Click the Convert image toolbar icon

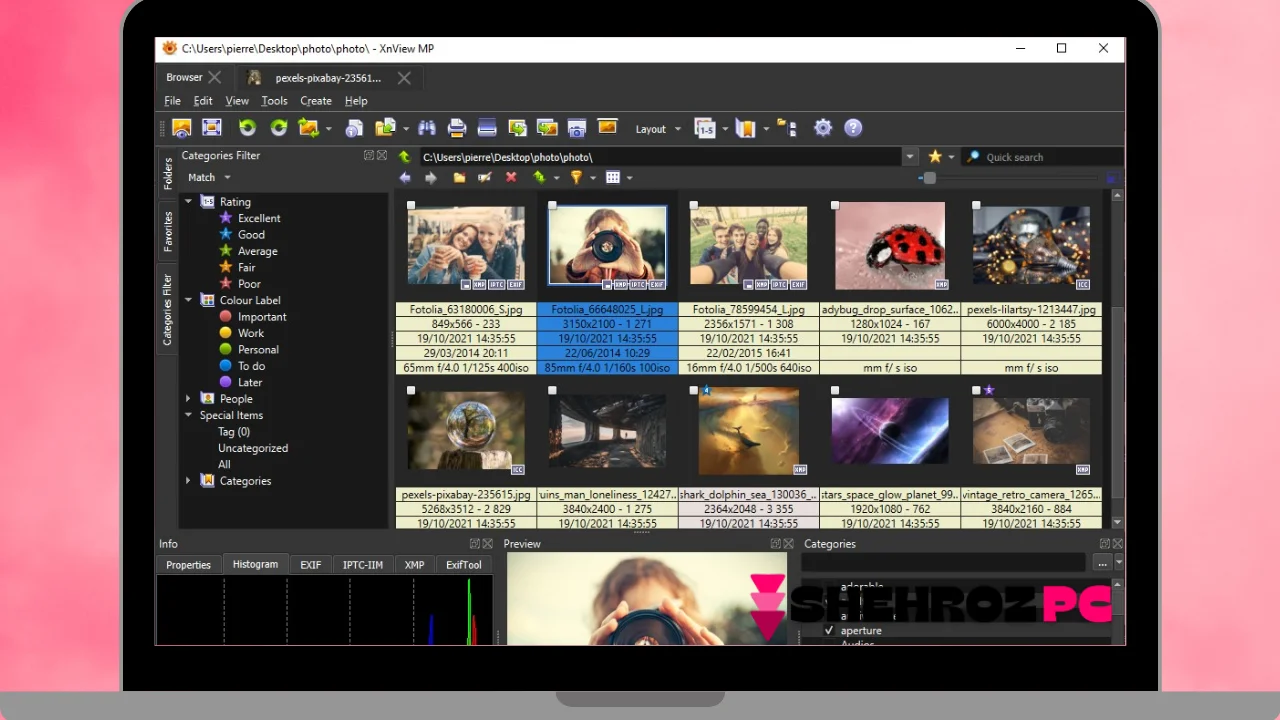pyautogui.click(x=308, y=128)
